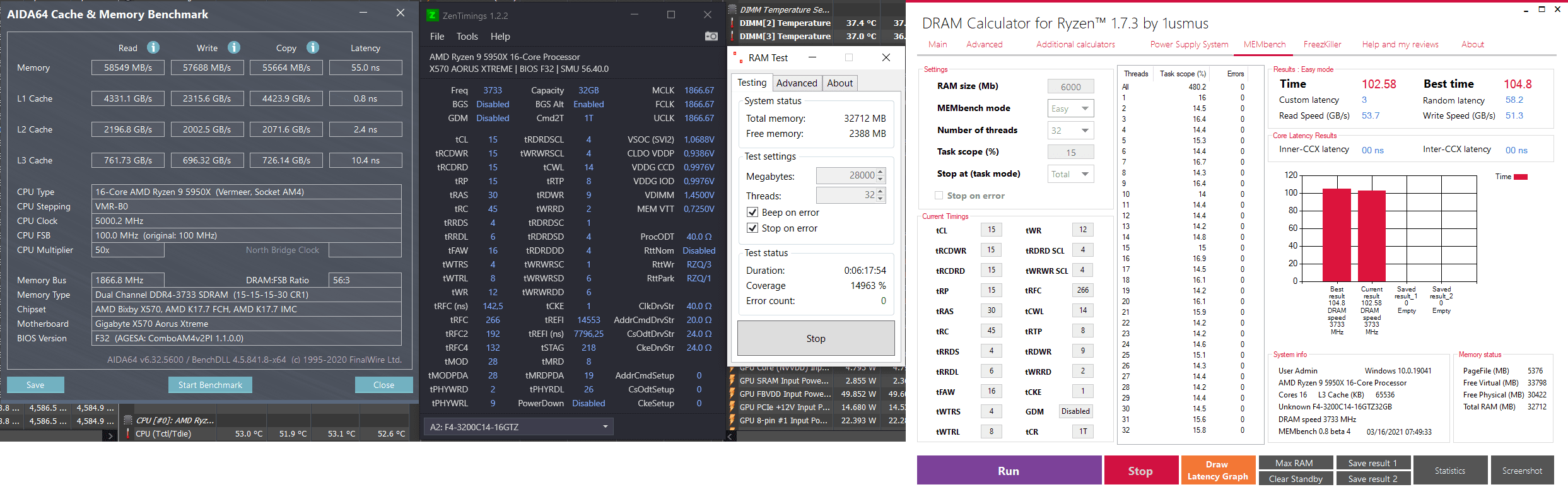Screen dimensions: 1568x499
Task: Click the Copy info icon in AIDA64
Action: pos(313,47)
